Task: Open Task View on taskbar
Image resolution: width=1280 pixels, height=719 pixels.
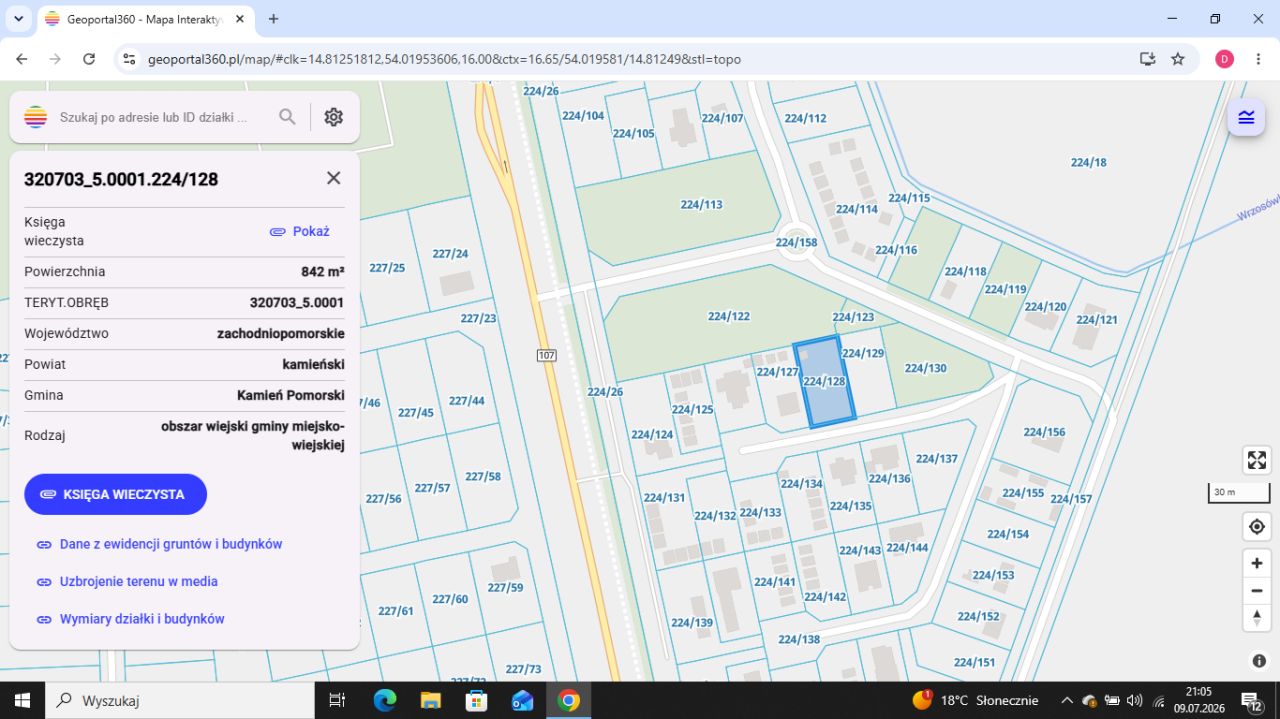Action: 337,700
